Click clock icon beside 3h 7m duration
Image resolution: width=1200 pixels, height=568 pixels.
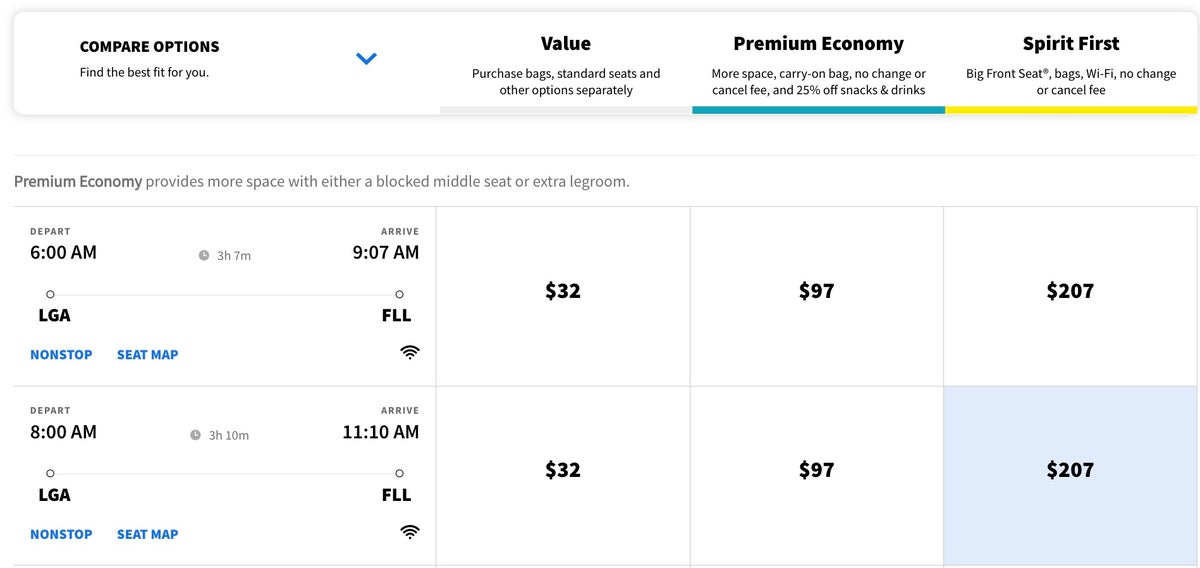pos(204,256)
